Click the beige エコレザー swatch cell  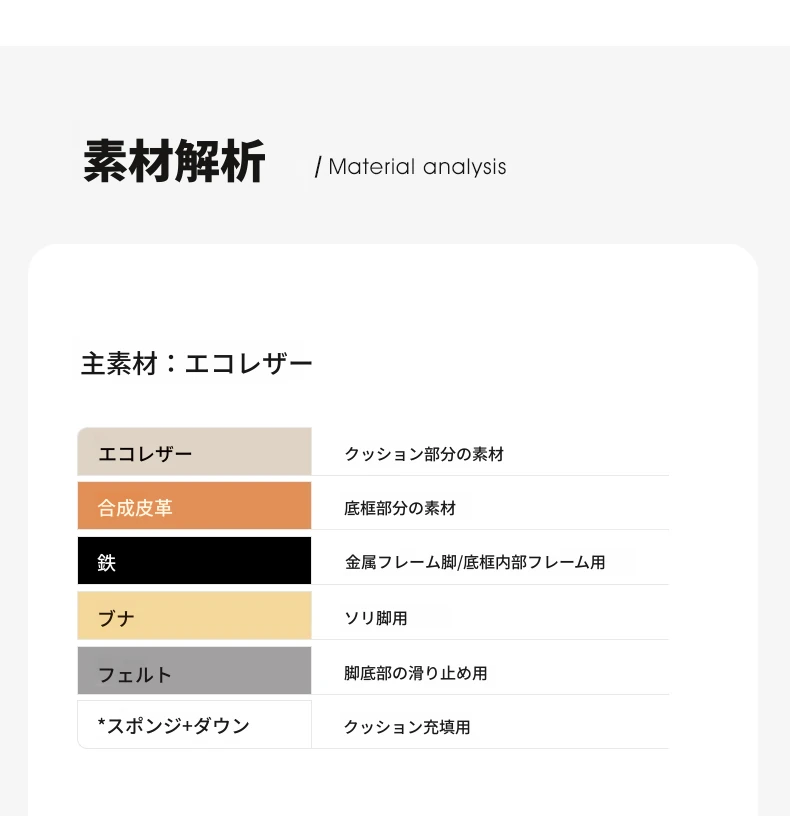195,451
